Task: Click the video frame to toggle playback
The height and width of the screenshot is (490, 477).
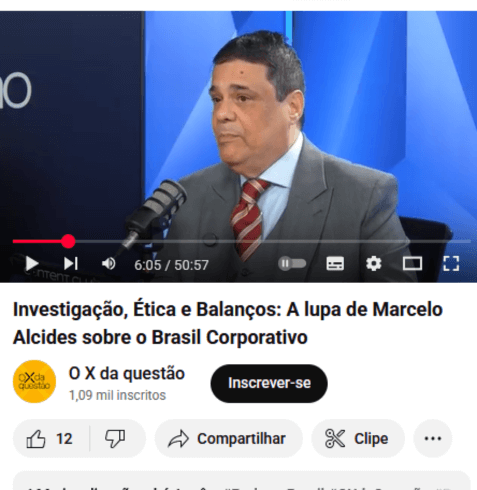Action: click(x=238, y=127)
